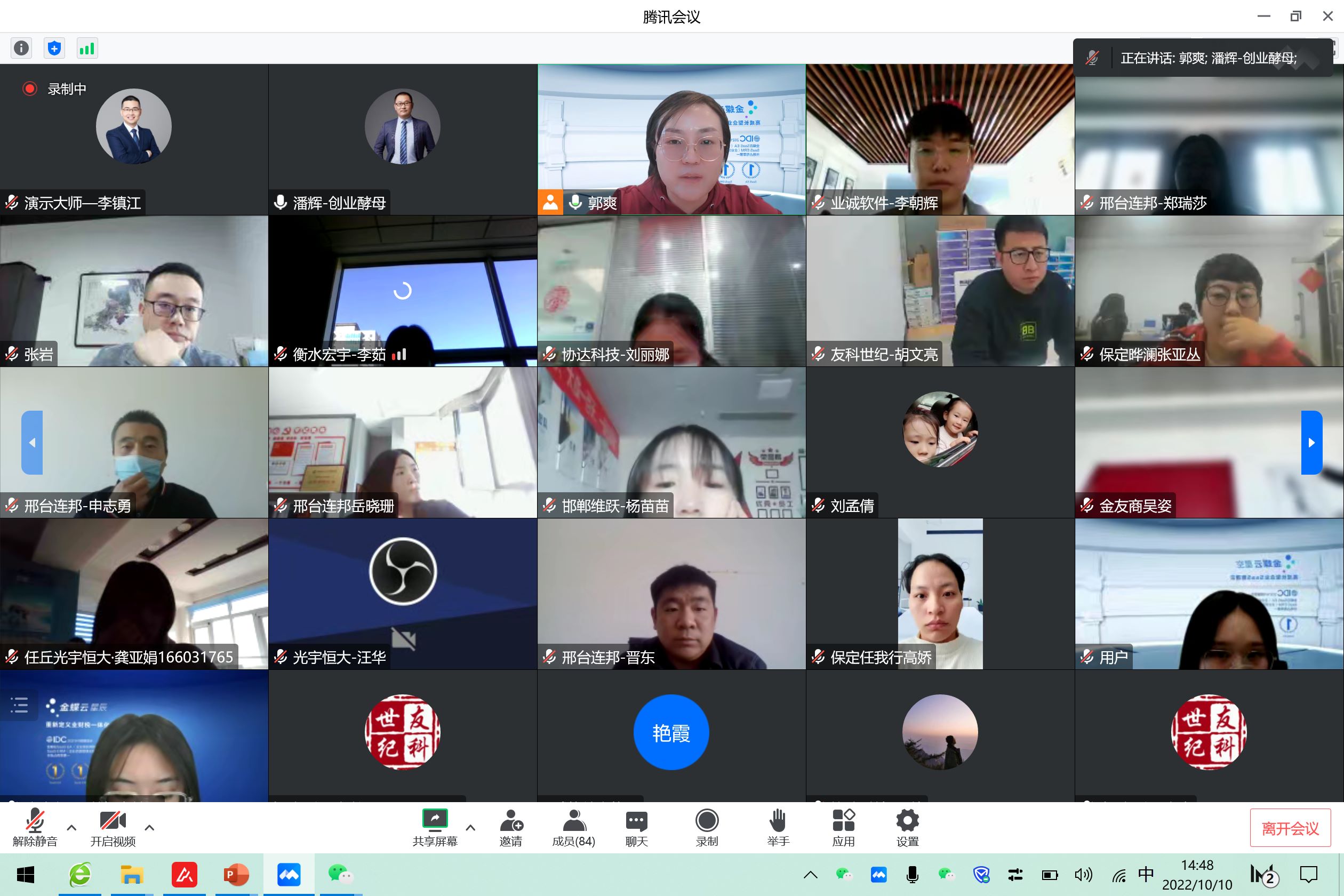Click the 保定任我行高娇 name label
The image size is (1344, 896).
881,657
